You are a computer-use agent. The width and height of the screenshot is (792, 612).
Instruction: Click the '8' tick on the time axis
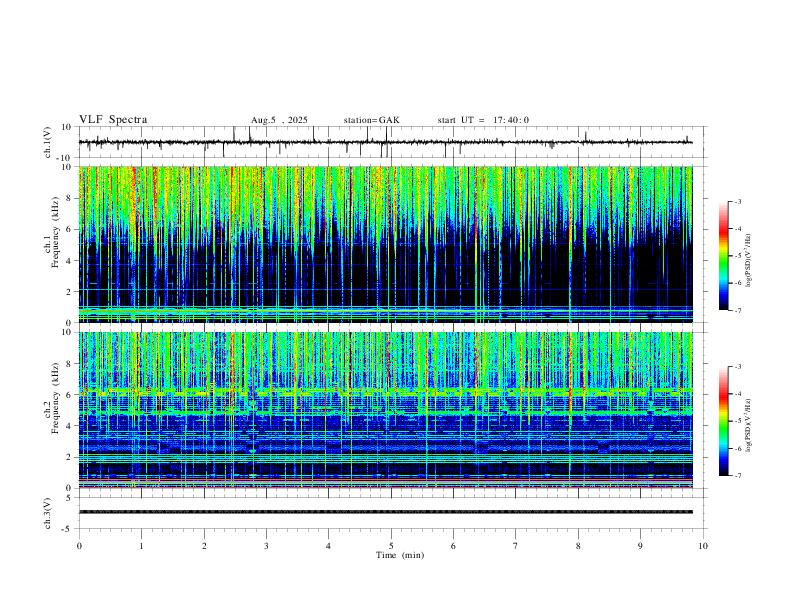(578, 546)
